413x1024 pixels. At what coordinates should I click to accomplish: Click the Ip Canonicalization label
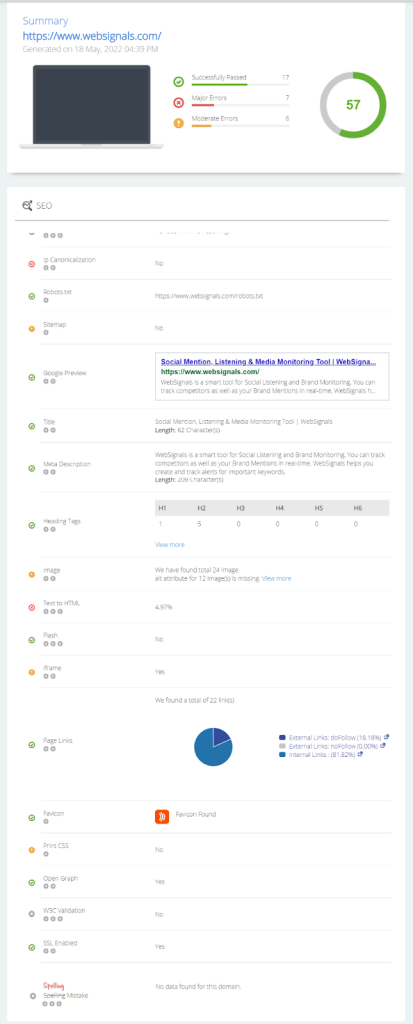[x=69, y=259]
